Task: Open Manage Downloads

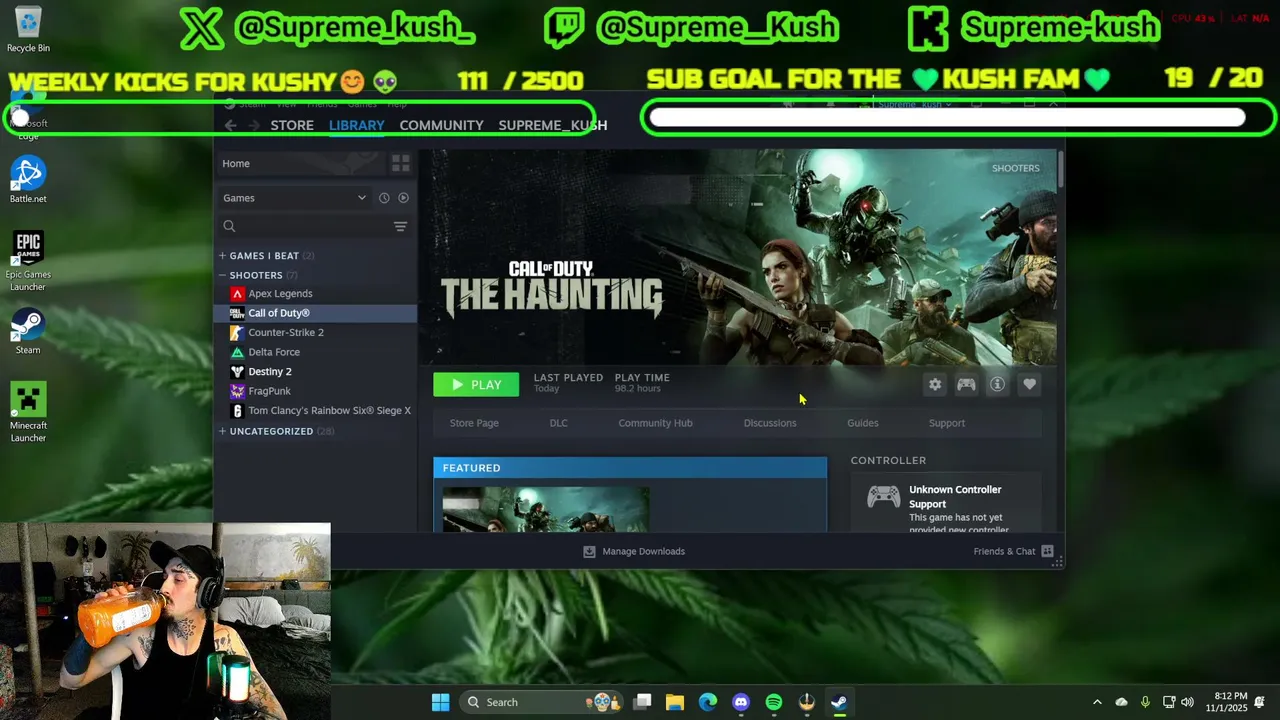Action: point(634,551)
